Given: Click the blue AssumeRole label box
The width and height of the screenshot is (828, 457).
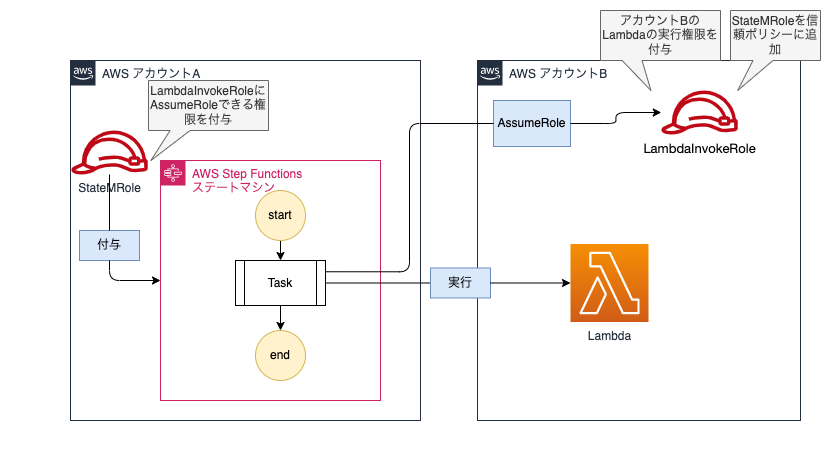Looking at the screenshot, I should [531, 123].
